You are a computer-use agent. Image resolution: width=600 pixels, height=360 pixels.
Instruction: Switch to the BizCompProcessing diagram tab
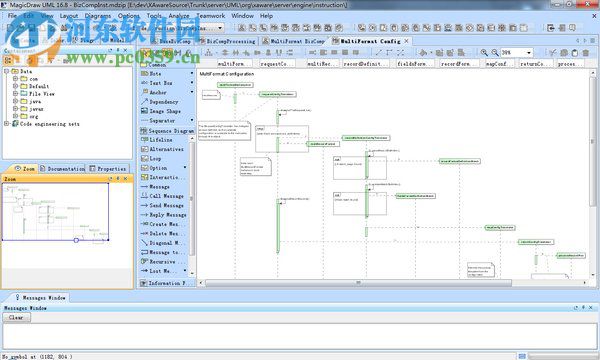pyautogui.click(x=227, y=41)
